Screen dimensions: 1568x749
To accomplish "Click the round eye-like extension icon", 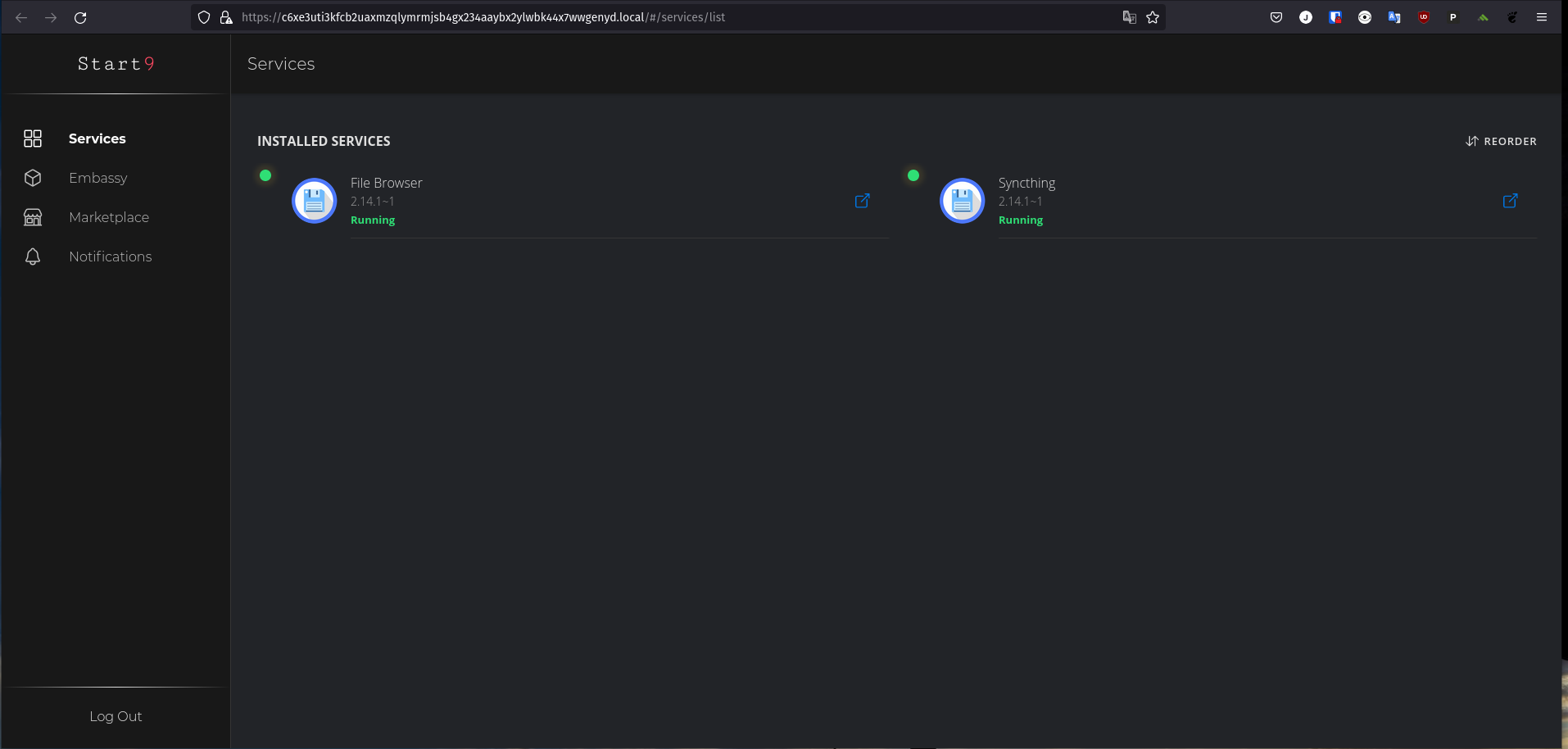I will 1365,17.
